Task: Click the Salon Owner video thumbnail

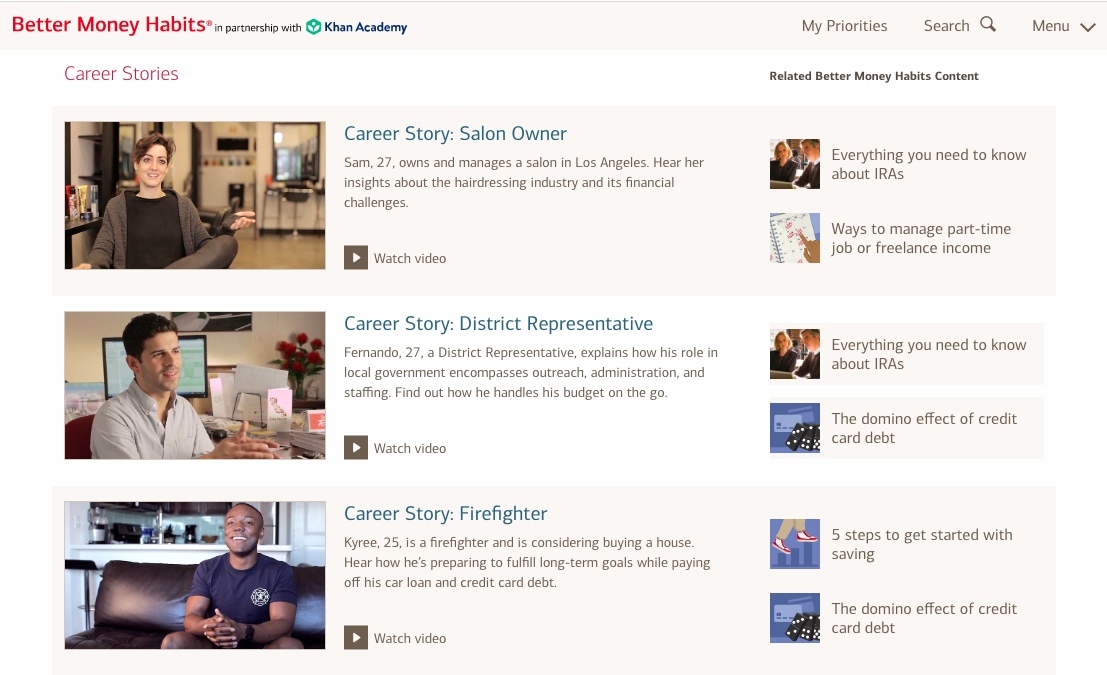Action: pos(195,196)
